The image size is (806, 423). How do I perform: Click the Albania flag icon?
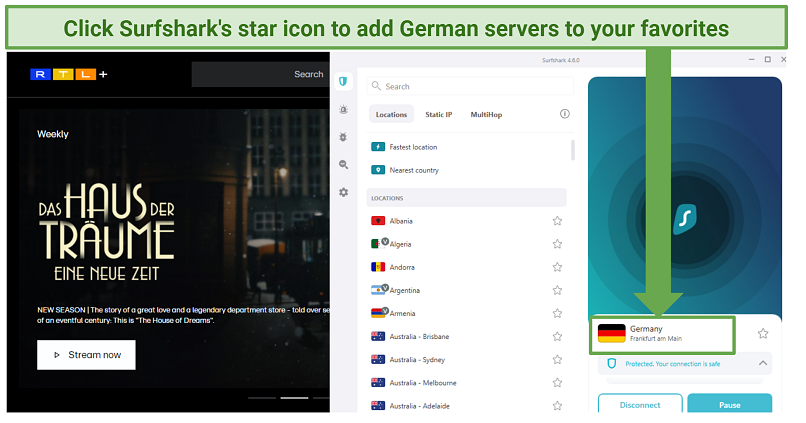[378, 220]
